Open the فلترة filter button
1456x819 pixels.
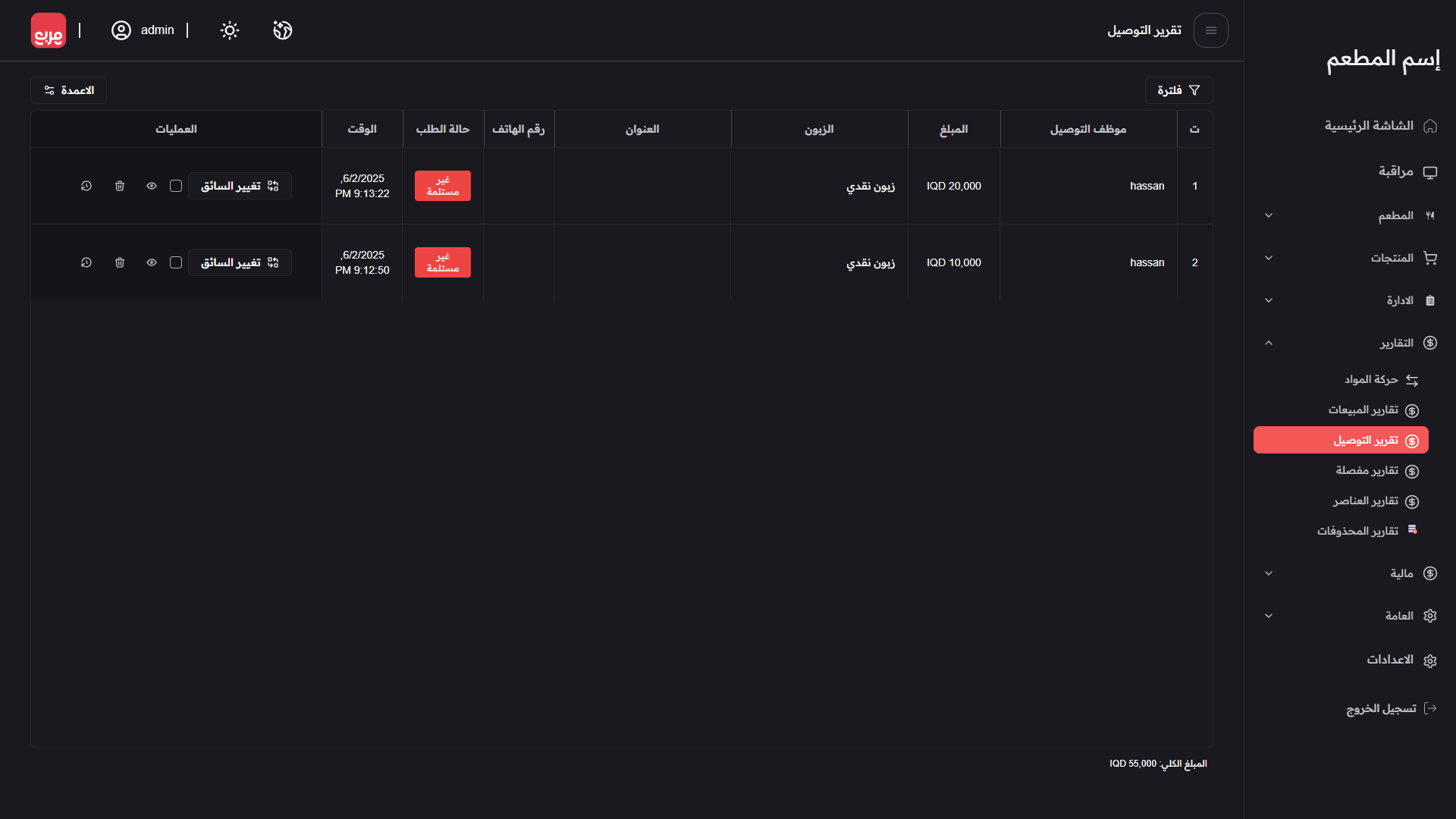[x=1178, y=90]
